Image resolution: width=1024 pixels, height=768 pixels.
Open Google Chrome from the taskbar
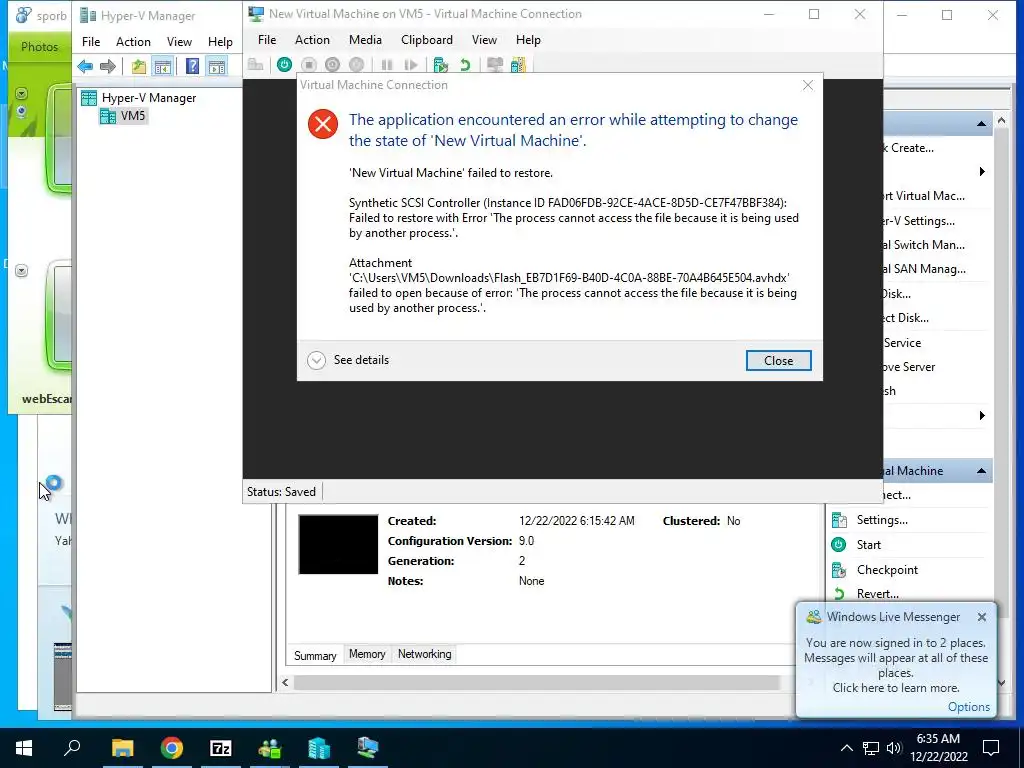[x=172, y=748]
